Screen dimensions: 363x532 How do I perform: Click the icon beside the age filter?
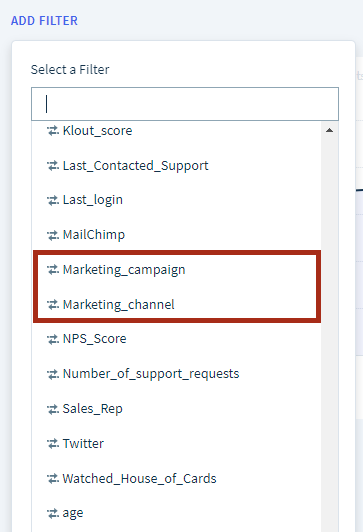(53, 513)
